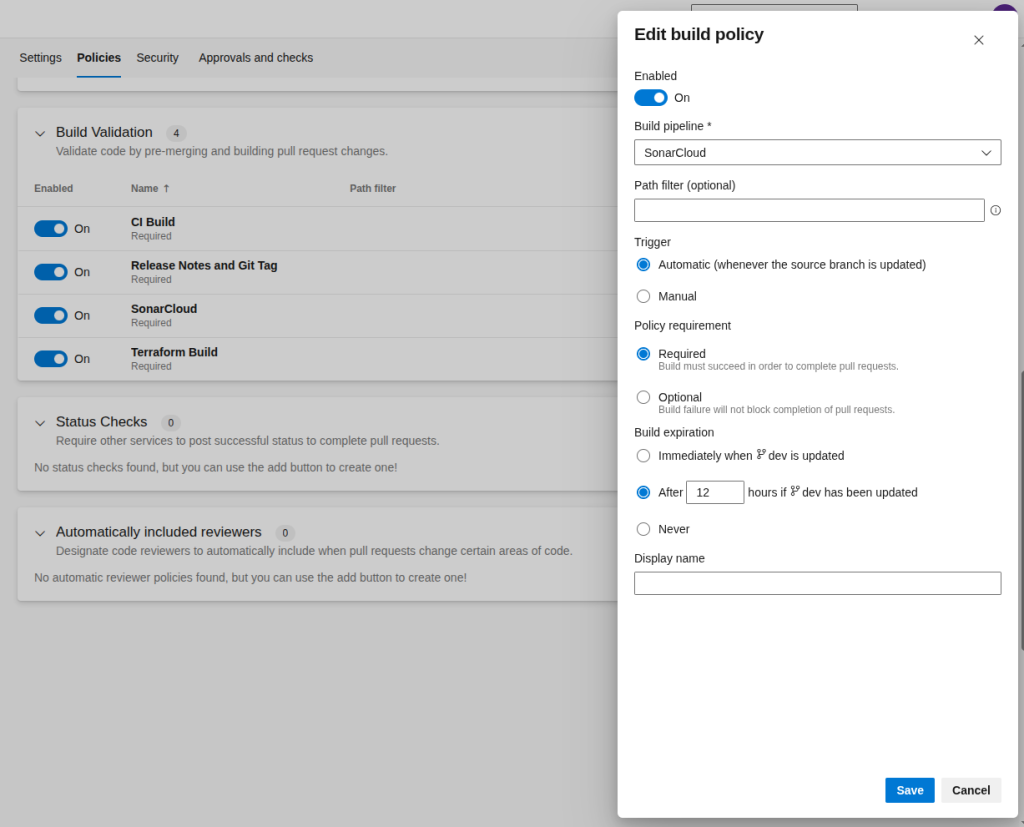Pick Immediately when dev is updated
1024x827 pixels.
(643, 456)
